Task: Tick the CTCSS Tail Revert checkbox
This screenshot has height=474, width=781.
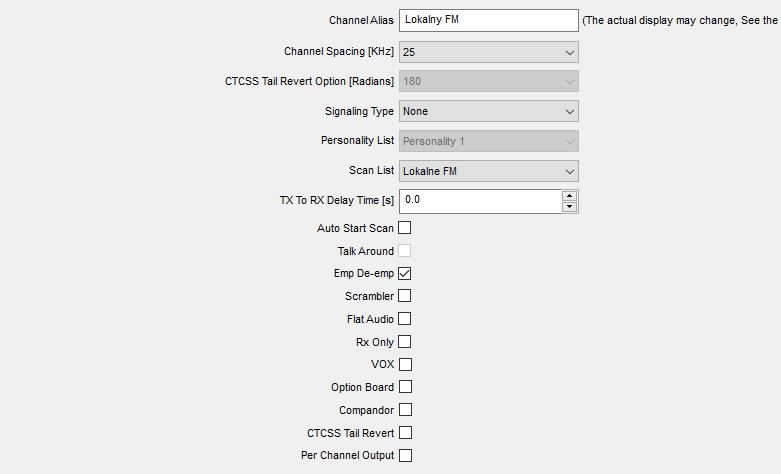Action: click(405, 433)
